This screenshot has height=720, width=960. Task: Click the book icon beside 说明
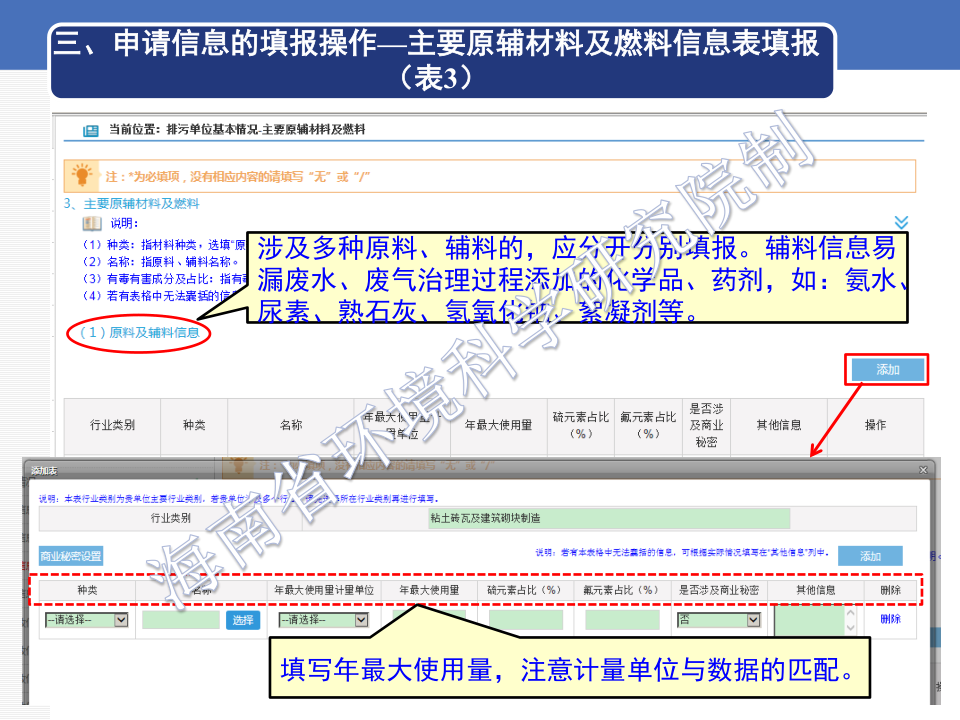92,223
